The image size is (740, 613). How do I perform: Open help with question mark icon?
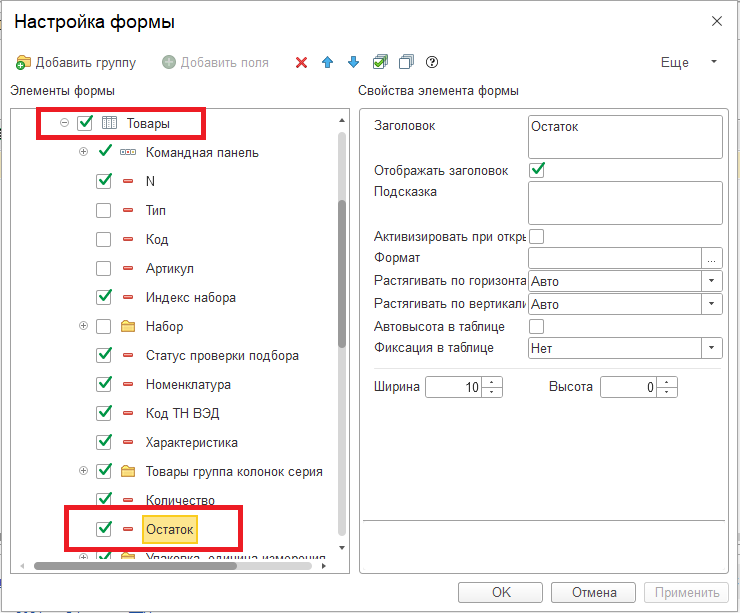coord(432,62)
